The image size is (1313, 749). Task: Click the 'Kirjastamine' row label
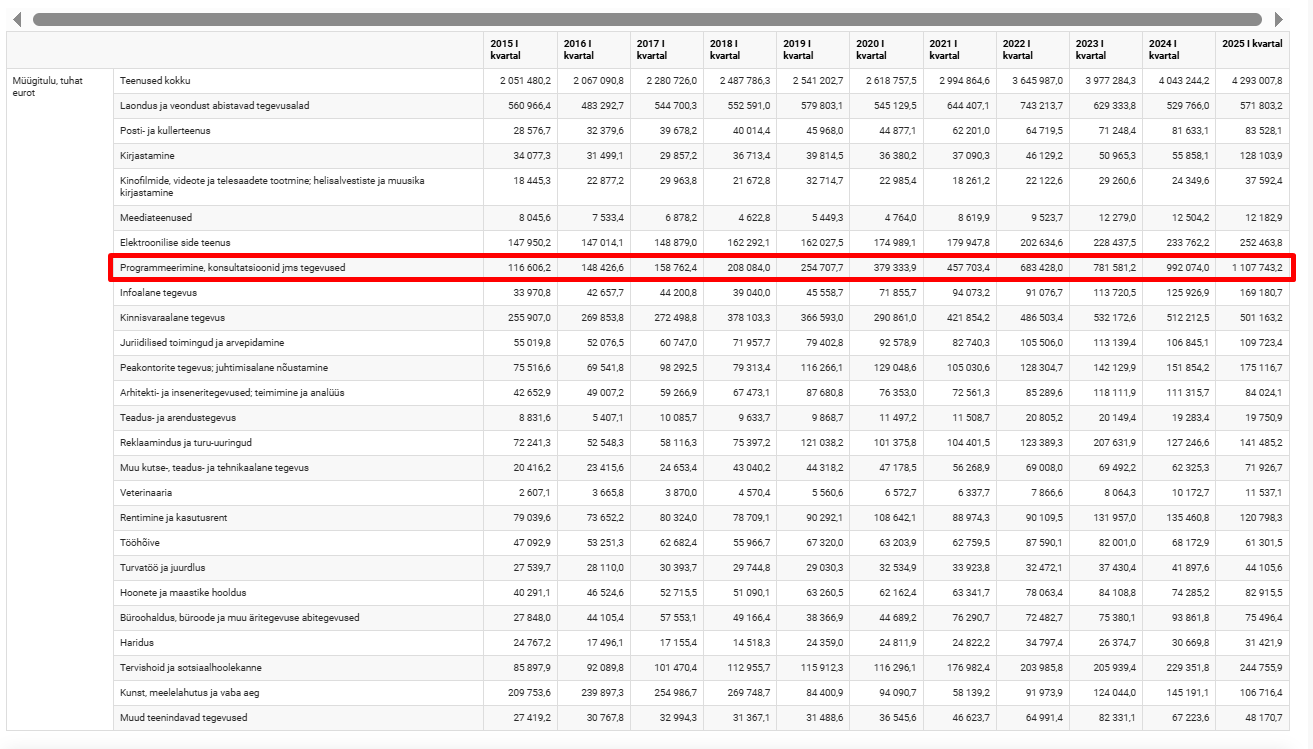[x=146, y=156]
